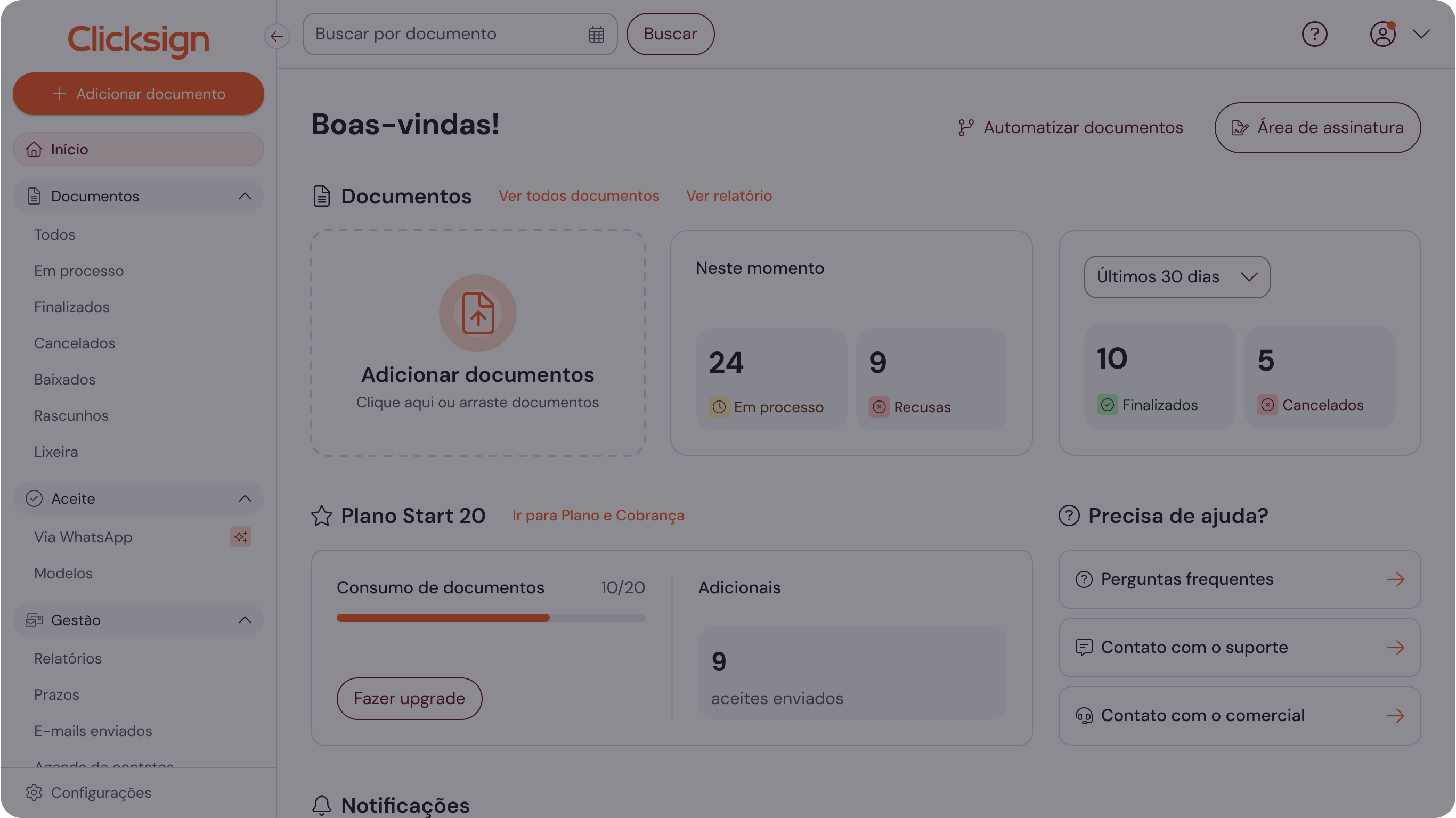1456x818 pixels.
Task: Click the Automatizar documentos branch icon
Action: click(x=965, y=127)
